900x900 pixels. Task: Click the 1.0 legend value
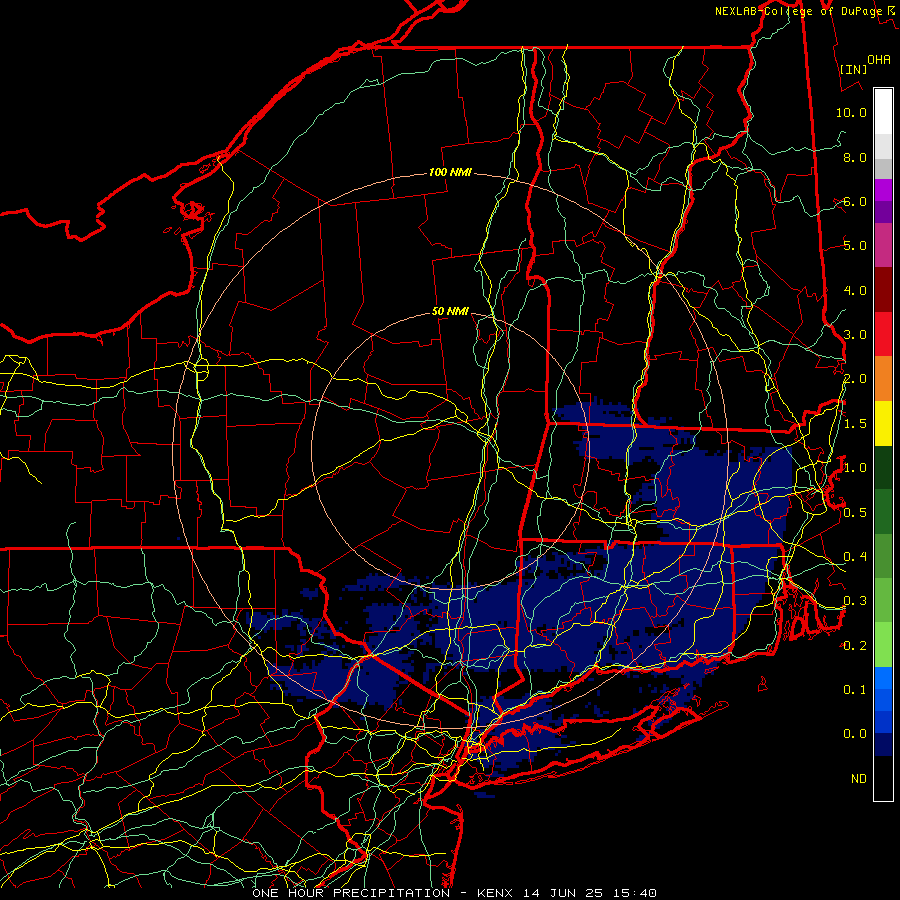click(x=855, y=468)
